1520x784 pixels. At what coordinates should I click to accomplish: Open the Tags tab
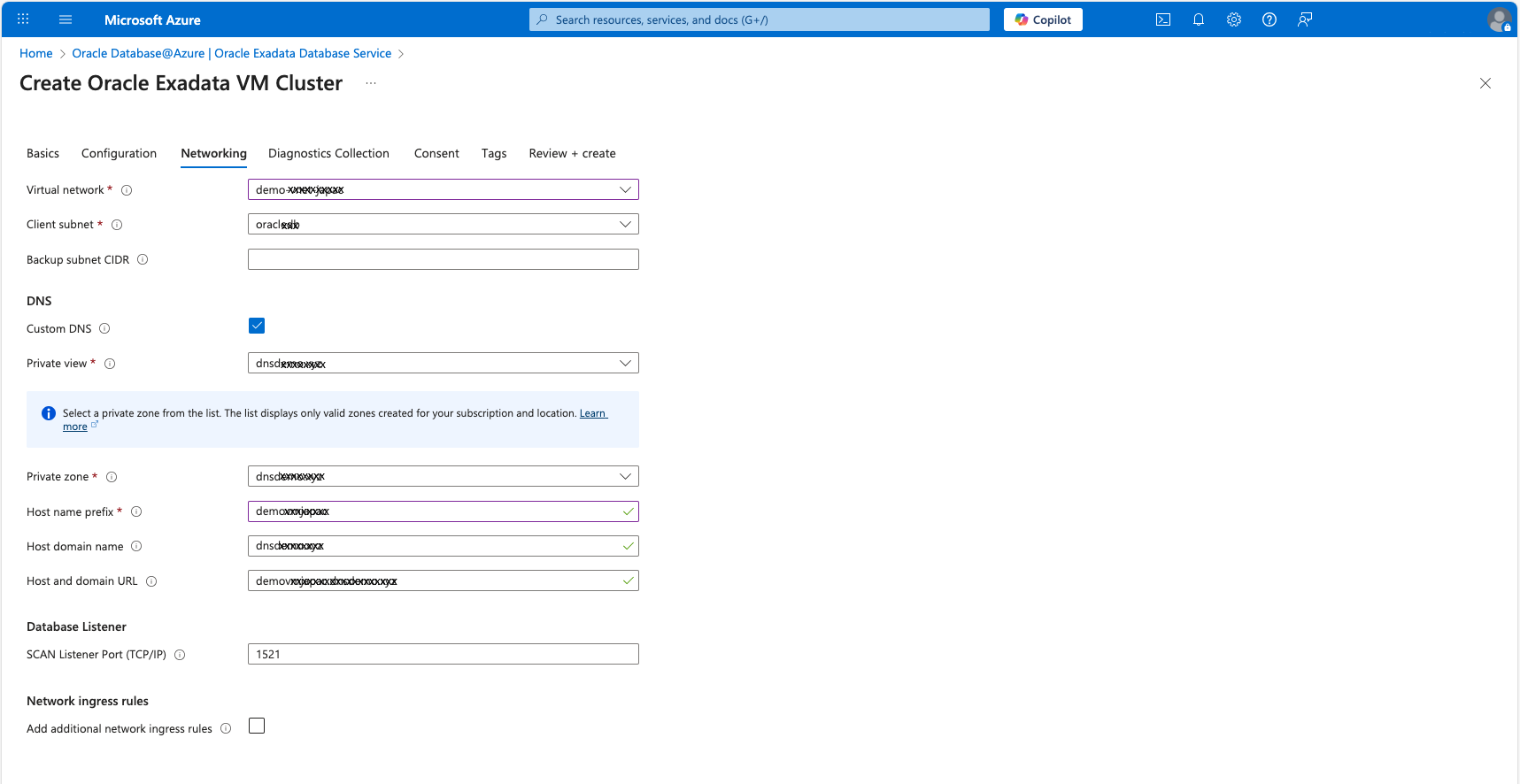pyautogui.click(x=494, y=153)
